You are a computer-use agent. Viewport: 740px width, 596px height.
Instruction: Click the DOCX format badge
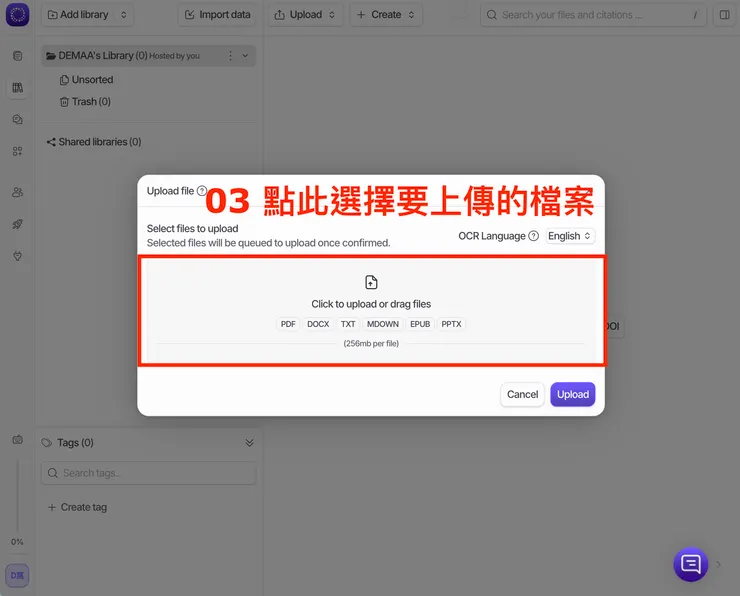[318, 324]
